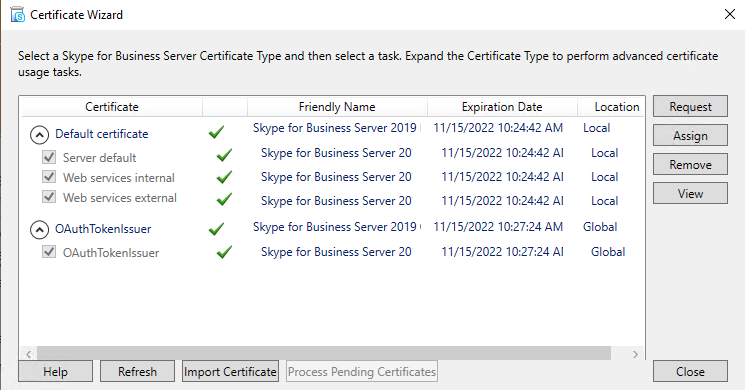
Task: Toggle the Server default checkbox
Action: 49,157
